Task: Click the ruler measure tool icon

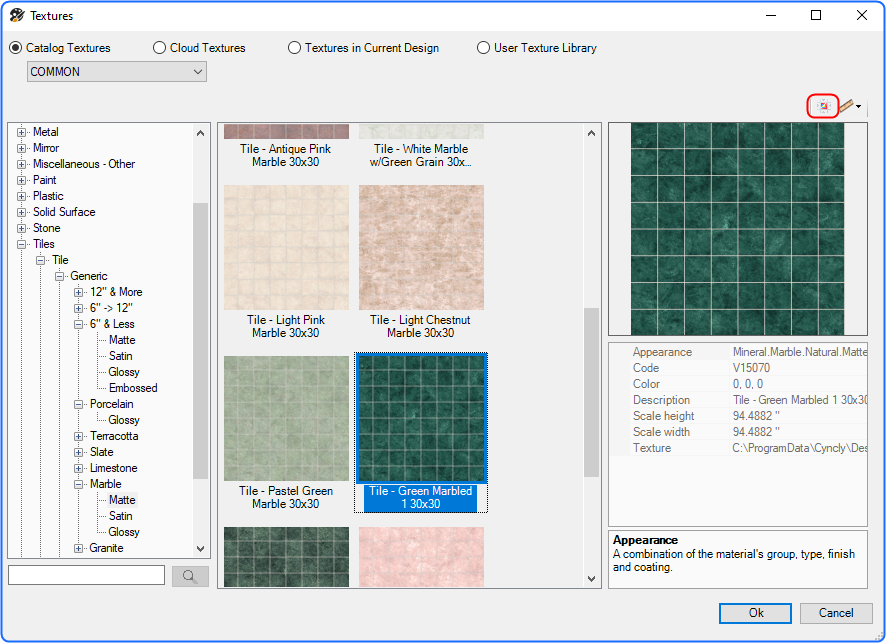Action: (x=846, y=106)
